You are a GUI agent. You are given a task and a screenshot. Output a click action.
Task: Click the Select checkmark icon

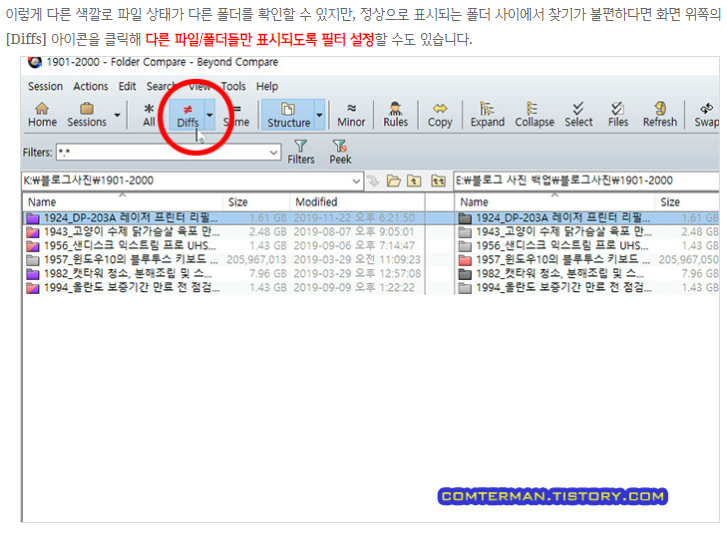[x=578, y=114]
